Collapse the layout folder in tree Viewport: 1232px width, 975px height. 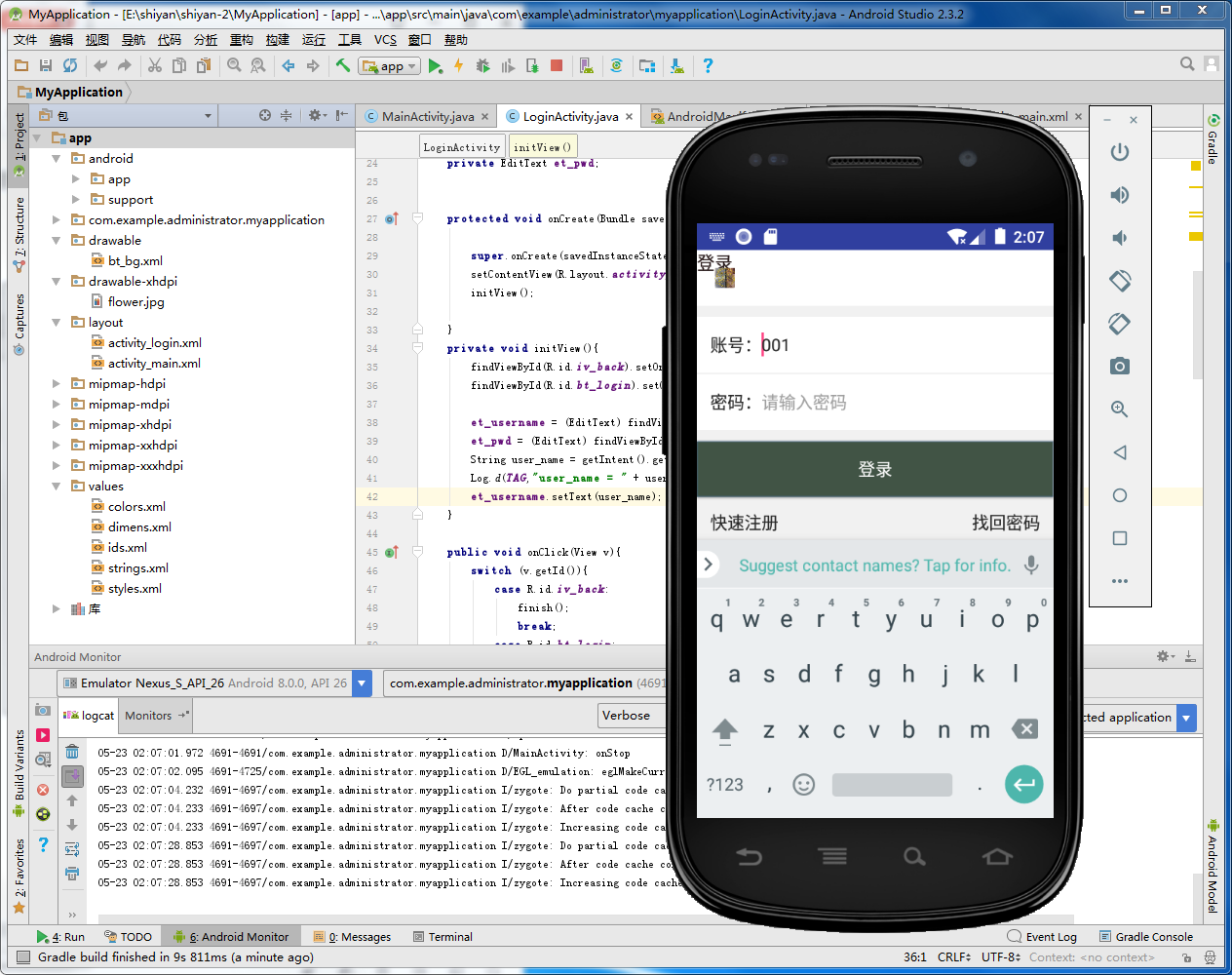pyautogui.click(x=57, y=322)
